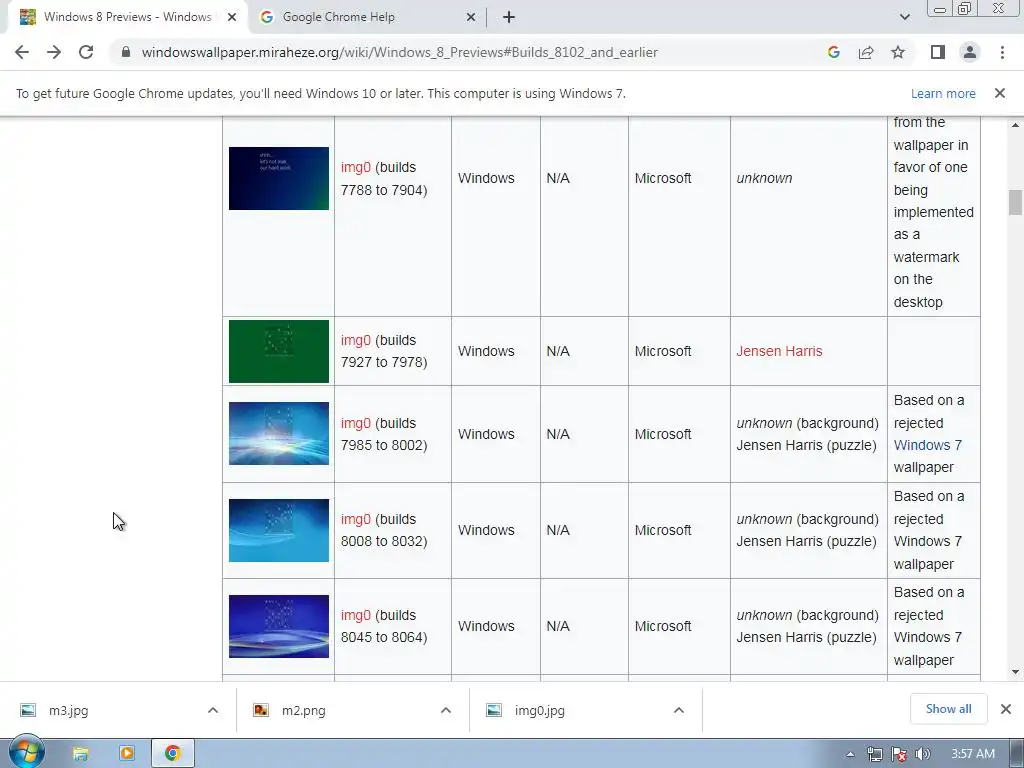Show hidden system tray icons
The width and height of the screenshot is (1024, 768).
850,754
